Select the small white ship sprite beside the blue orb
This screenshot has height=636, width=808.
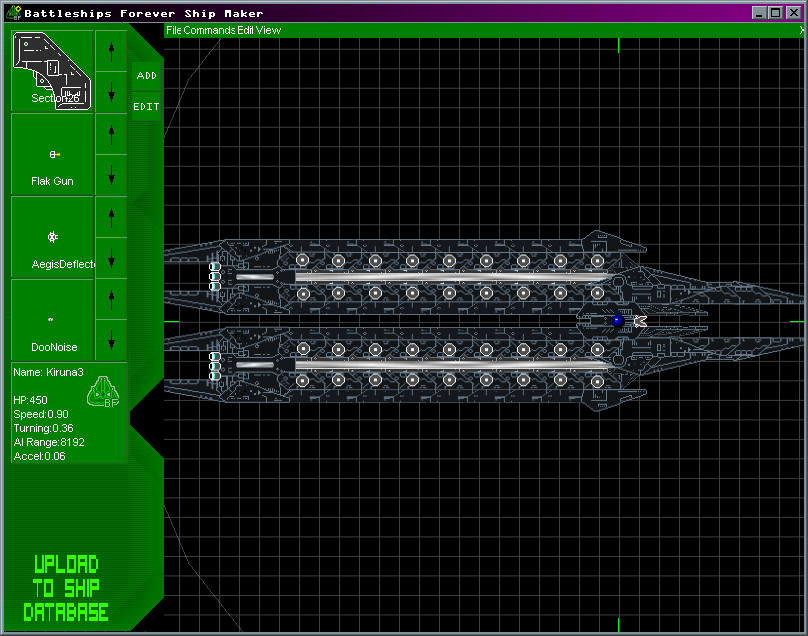click(x=640, y=322)
